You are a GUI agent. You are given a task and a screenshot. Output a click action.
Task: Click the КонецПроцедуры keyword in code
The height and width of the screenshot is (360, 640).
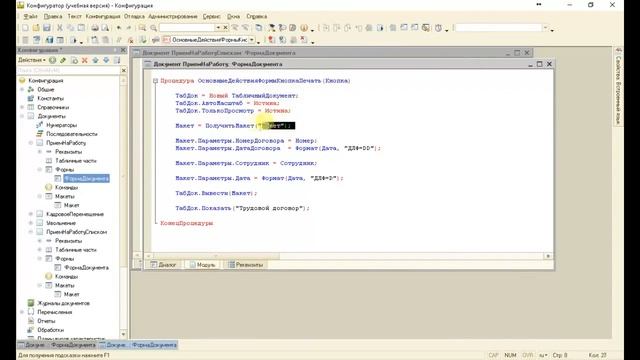[187, 223]
